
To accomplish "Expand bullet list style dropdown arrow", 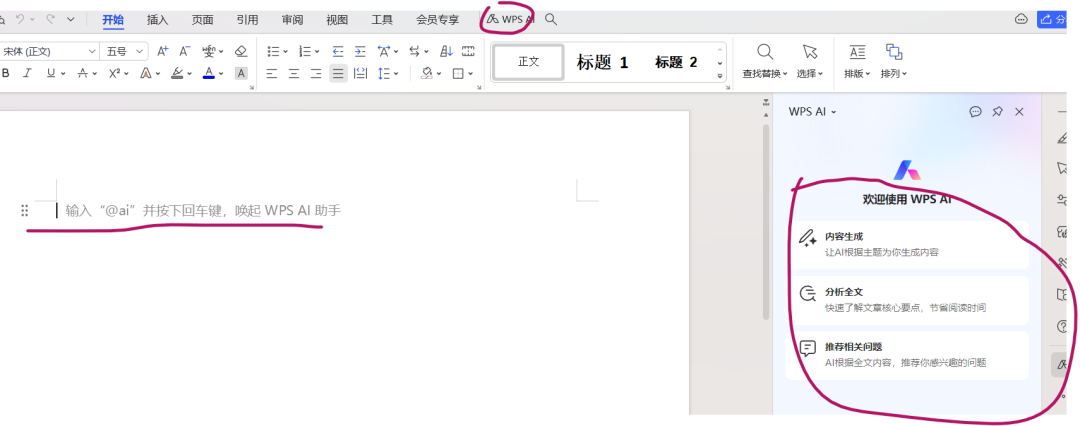I will (x=285, y=51).
